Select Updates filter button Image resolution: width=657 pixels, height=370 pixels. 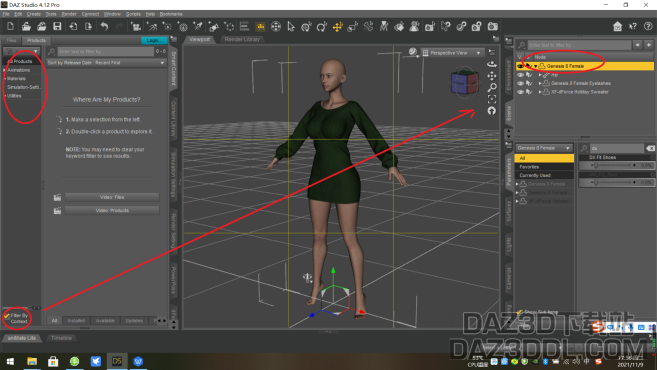click(x=134, y=321)
